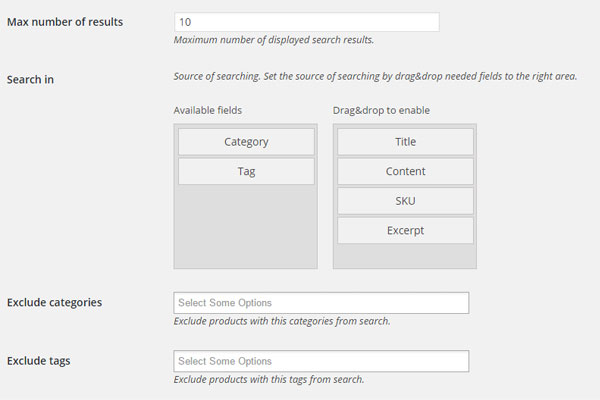The height and width of the screenshot is (400, 600).
Task: Open the Exclude tags options selector
Action: 321,361
